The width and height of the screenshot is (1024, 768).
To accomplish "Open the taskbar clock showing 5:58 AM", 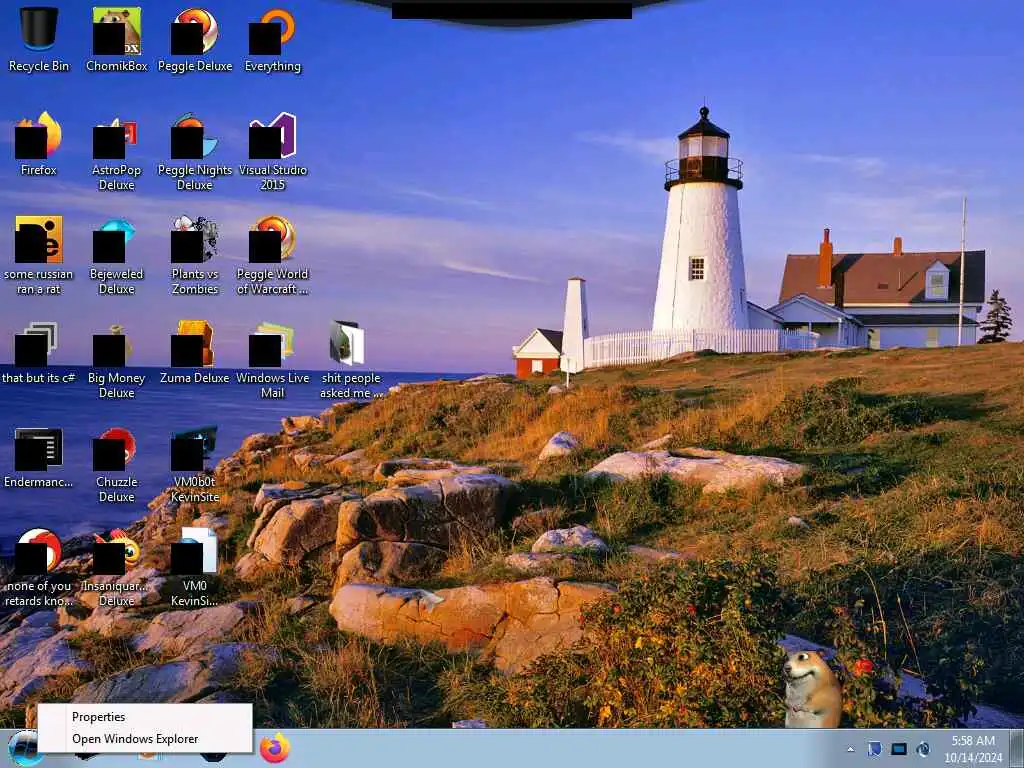I will point(972,749).
